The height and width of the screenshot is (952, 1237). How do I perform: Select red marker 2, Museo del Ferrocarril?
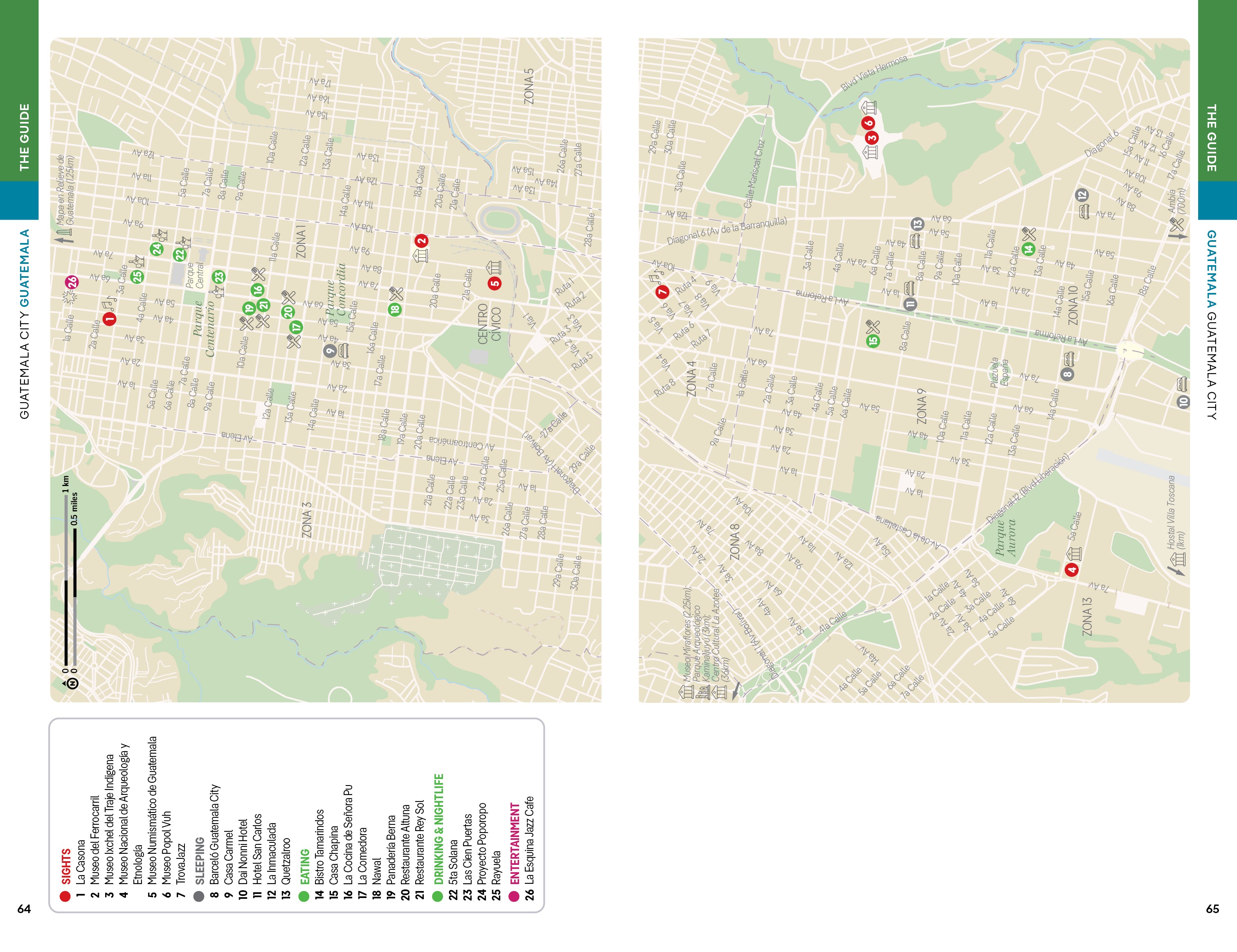point(421,240)
